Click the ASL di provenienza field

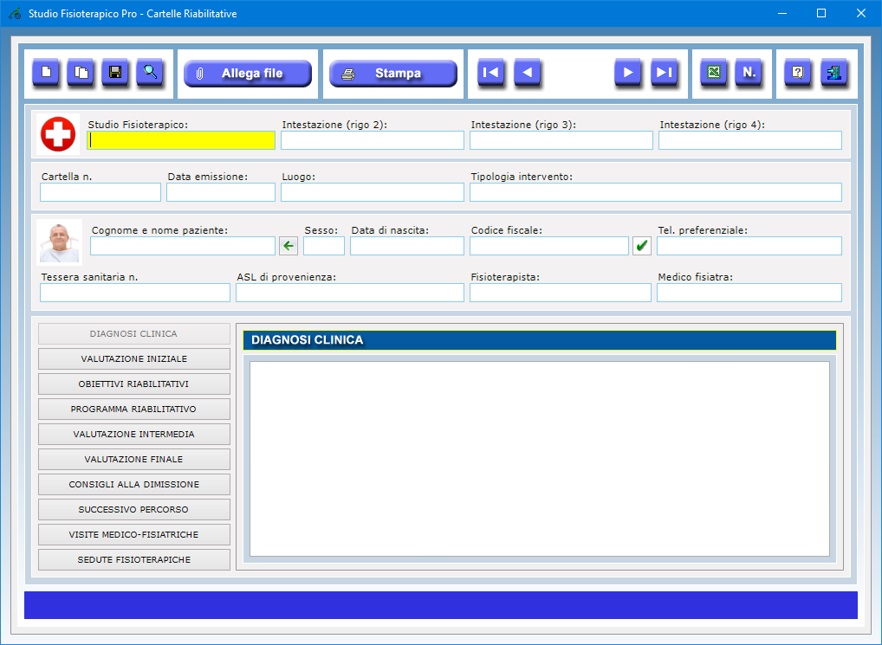350,292
